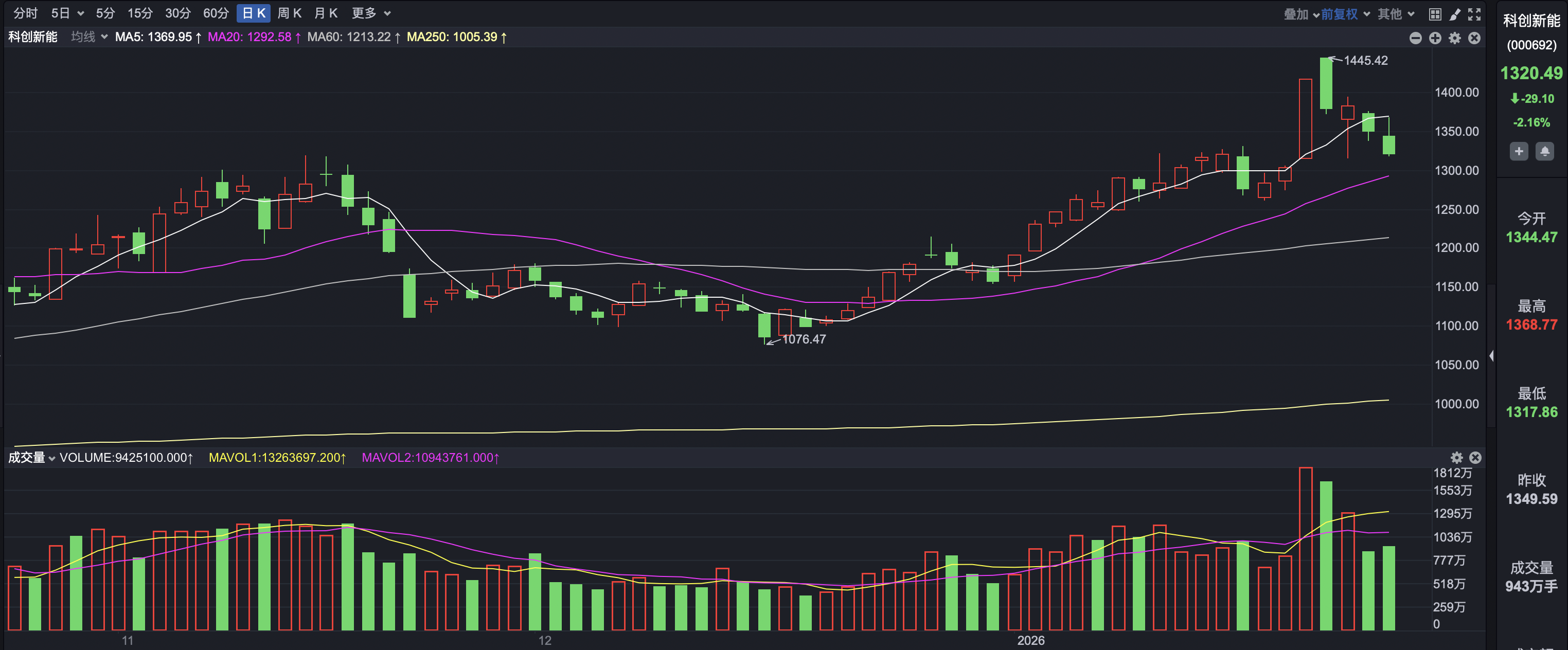Open the 均线 indicator type dropdown
The height and width of the screenshot is (650, 1568).
coord(89,37)
